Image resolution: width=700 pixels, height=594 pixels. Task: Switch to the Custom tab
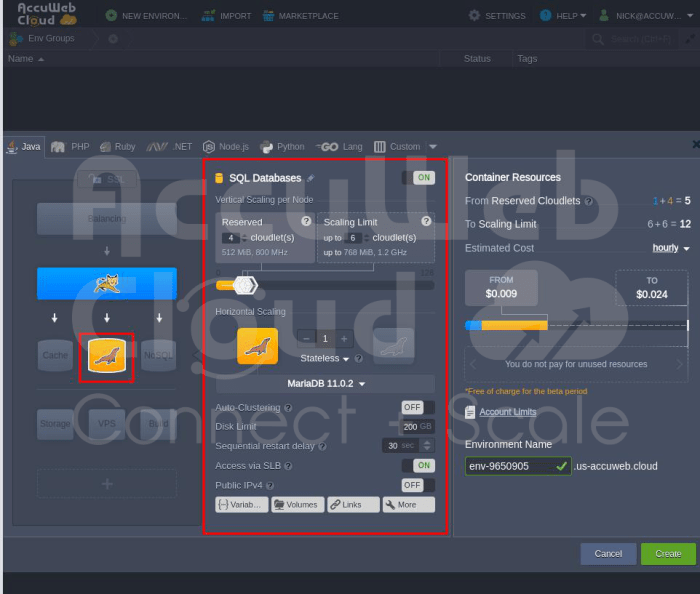click(397, 146)
